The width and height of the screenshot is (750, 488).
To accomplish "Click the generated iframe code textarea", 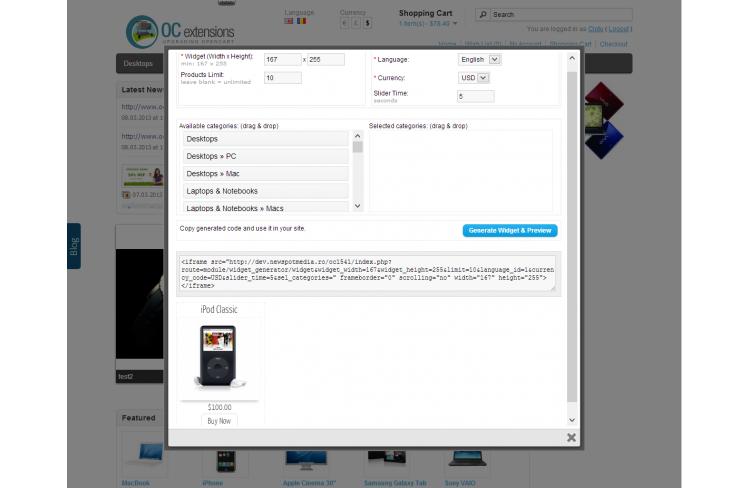I will point(367,273).
